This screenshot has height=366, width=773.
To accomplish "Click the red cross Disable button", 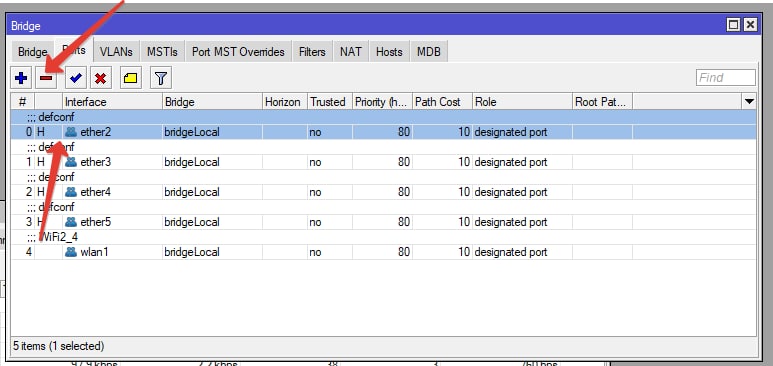I will (101, 78).
